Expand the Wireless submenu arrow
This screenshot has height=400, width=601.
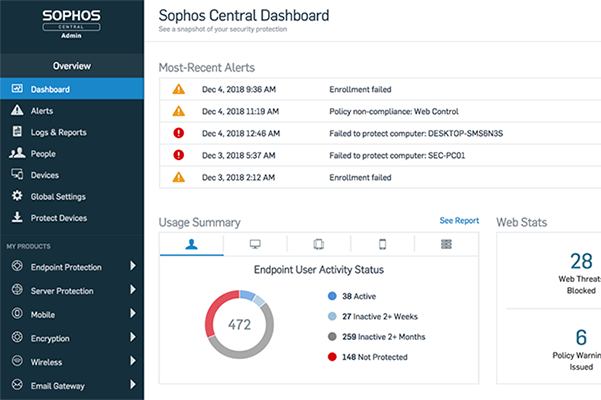point(133,362)
